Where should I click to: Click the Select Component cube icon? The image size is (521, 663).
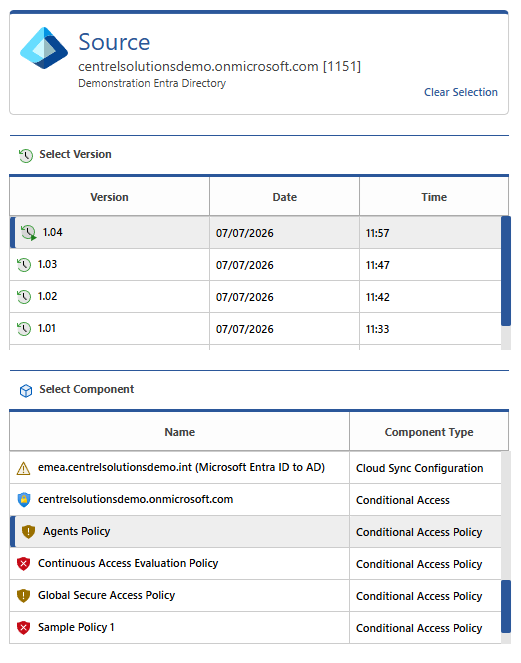coord(26,390)
